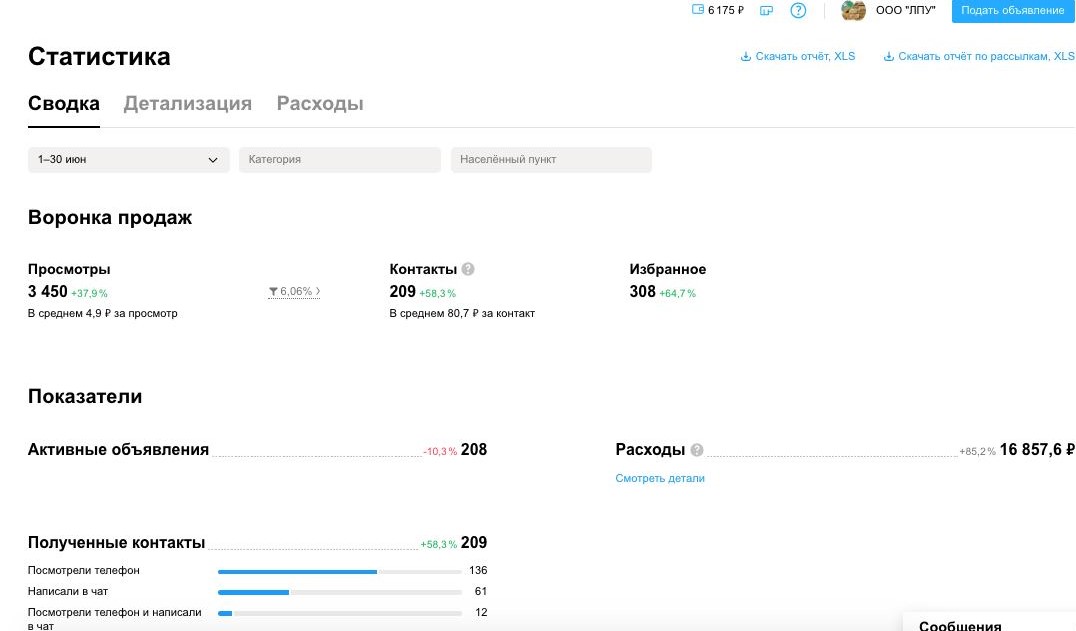Open the 1–30 июн period dropdown
The image size is (1076, 631).
[x=128, y=160]
